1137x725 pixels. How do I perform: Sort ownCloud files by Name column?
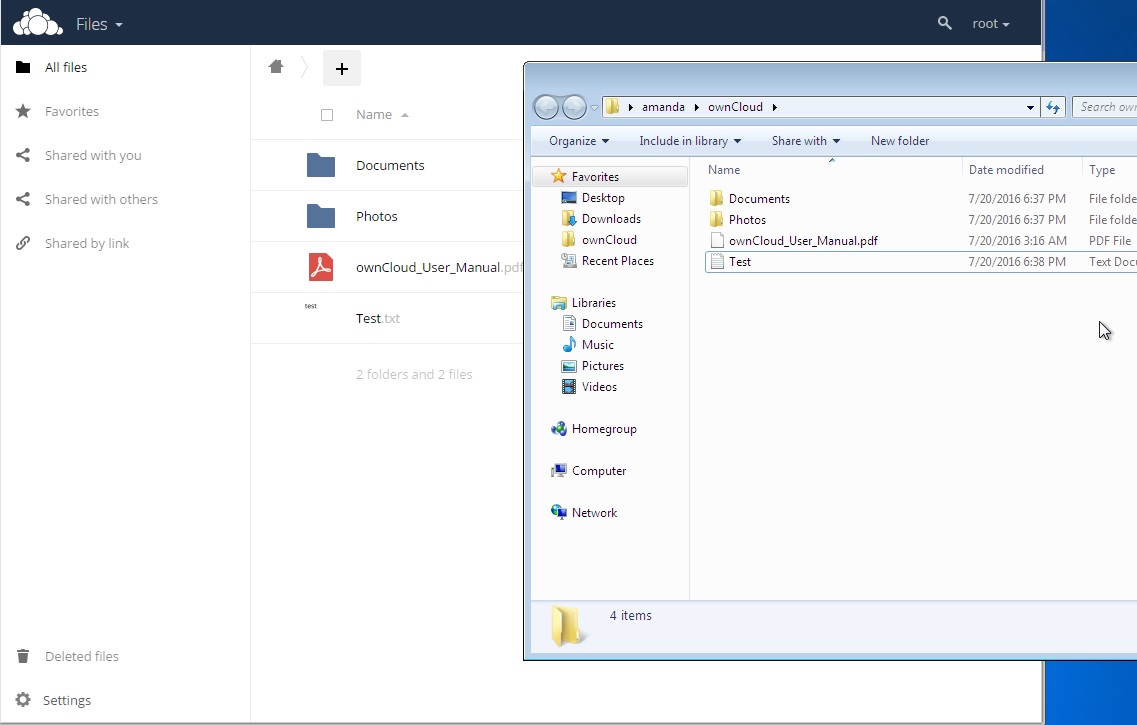pyautogui.click(x=382, y=115)
